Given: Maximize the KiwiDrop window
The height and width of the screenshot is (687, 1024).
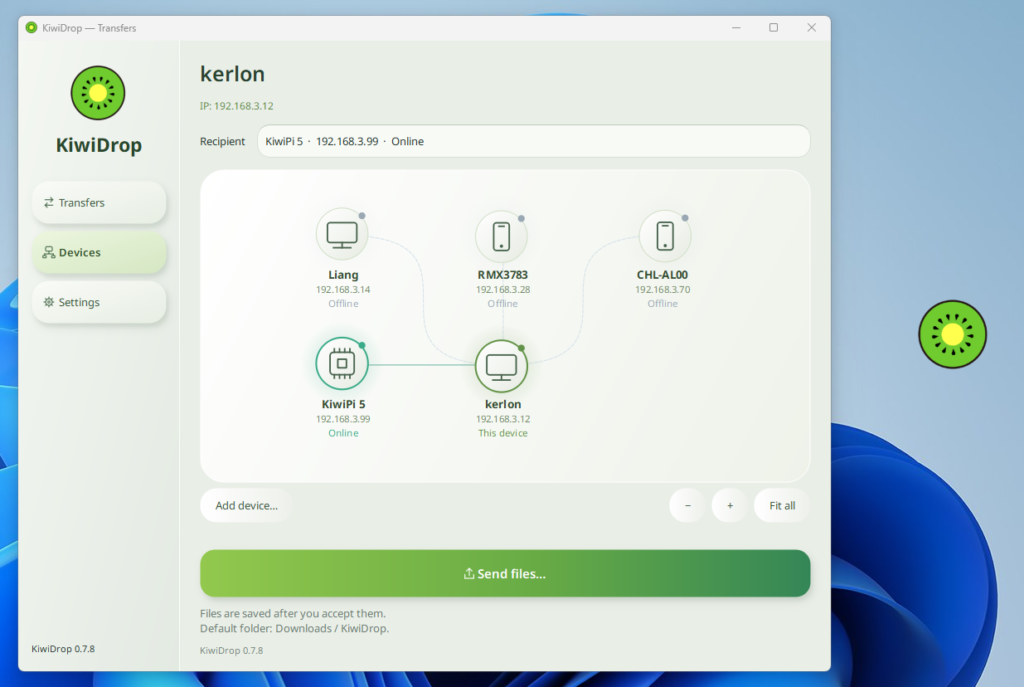Looking at the screenshot, I should point(773,27).
